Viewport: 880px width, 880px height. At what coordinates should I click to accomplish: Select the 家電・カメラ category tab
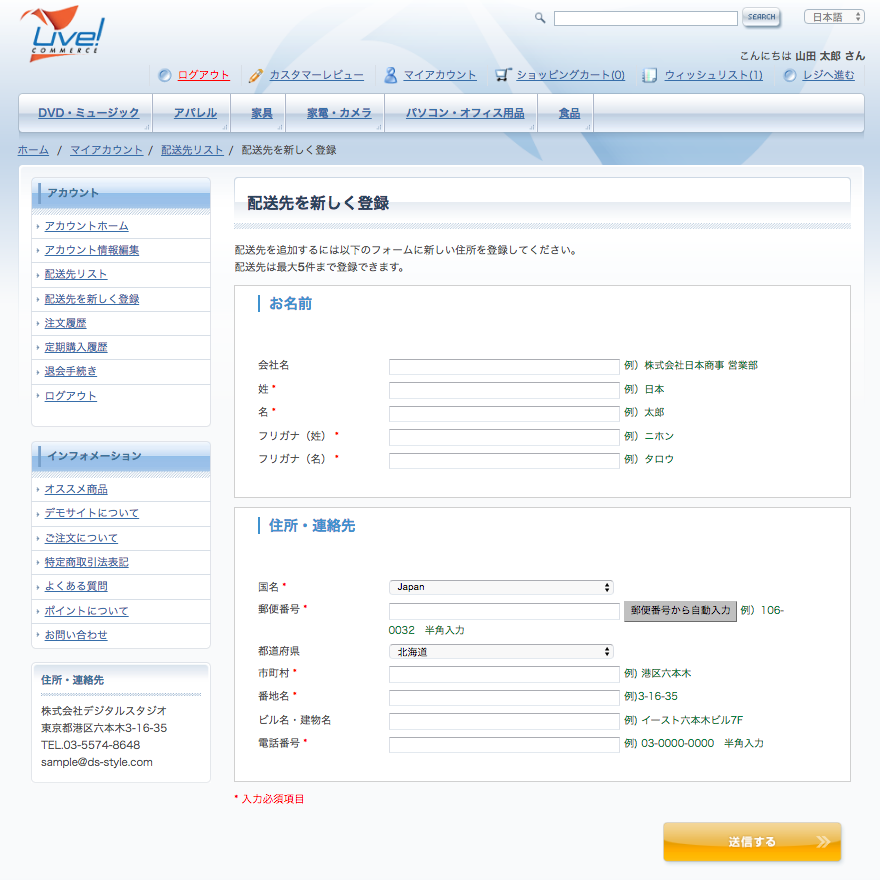pyautogui.click(x=339, y=113)
